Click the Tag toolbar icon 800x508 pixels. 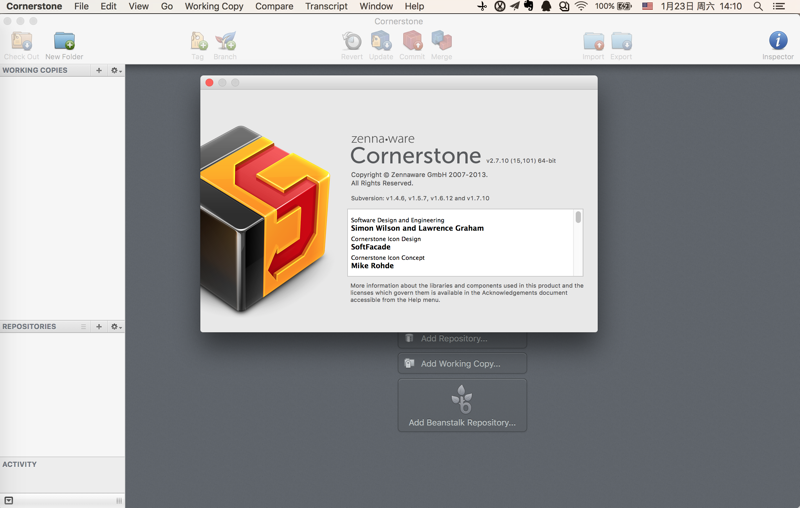(198, 45)
